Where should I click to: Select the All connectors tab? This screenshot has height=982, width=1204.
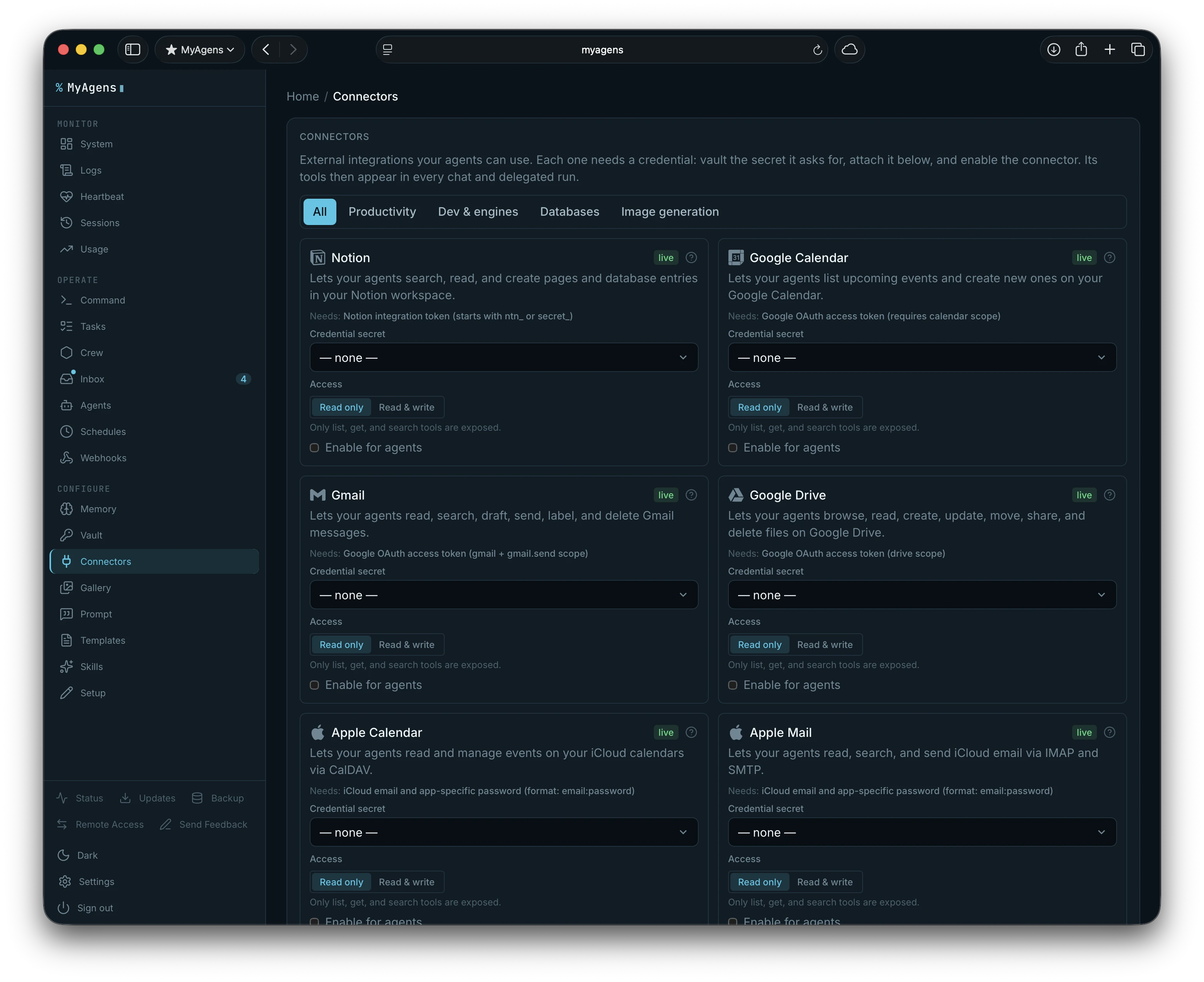[320, 211]
